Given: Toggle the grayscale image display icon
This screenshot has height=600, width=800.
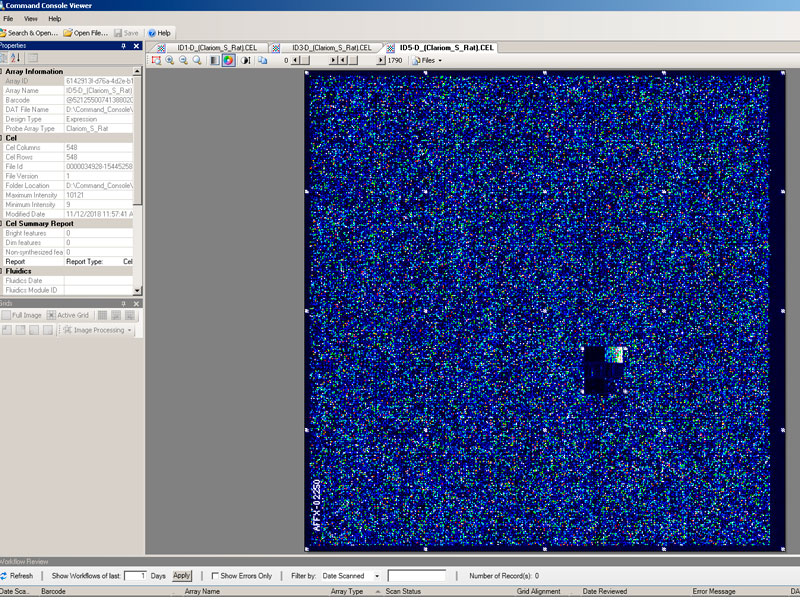Looking at the screenshot, I should [x=214, y=60].
